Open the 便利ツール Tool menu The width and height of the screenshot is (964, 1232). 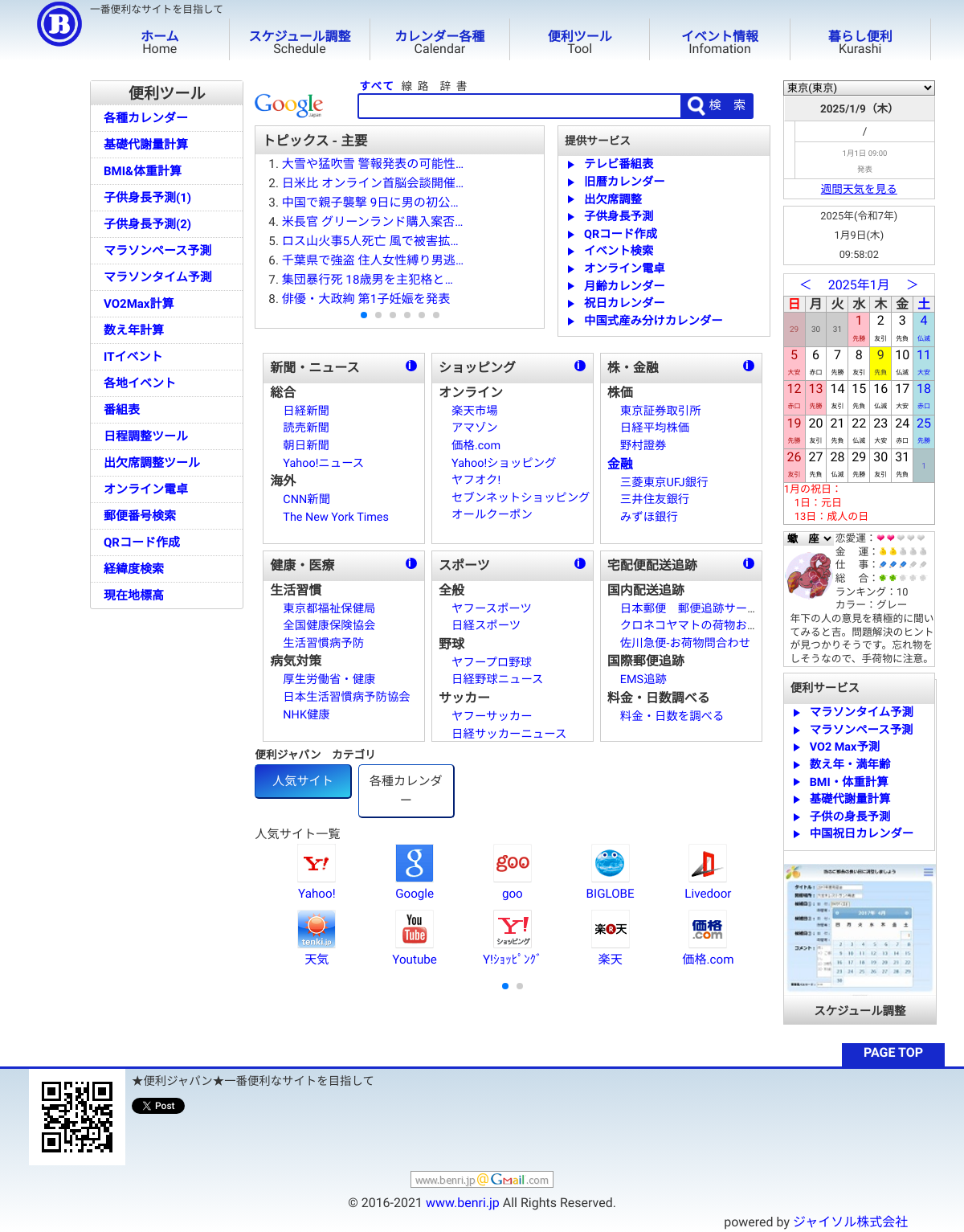tap(580, 42)
